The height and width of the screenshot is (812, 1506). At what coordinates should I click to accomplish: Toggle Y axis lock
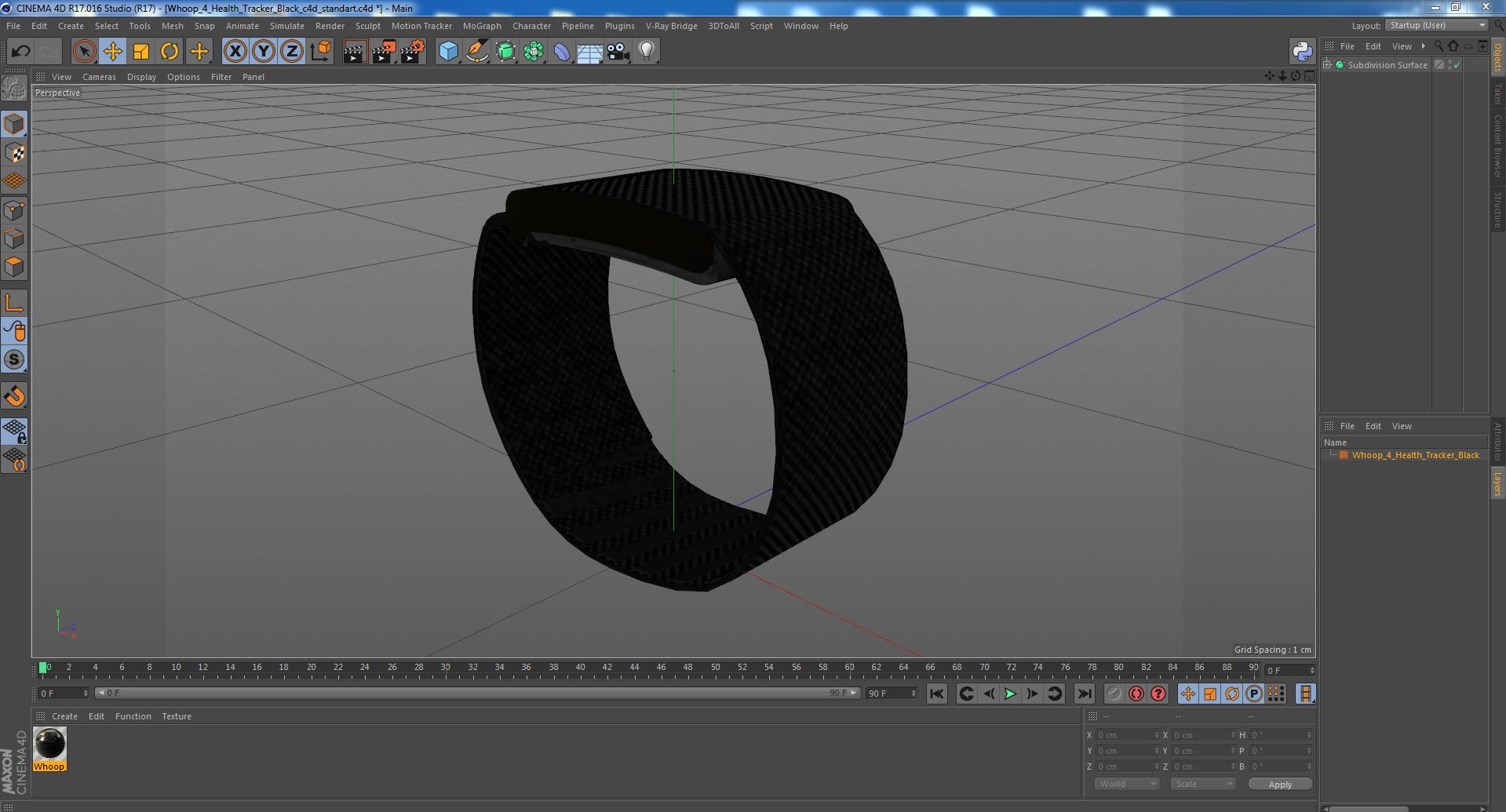264,52
